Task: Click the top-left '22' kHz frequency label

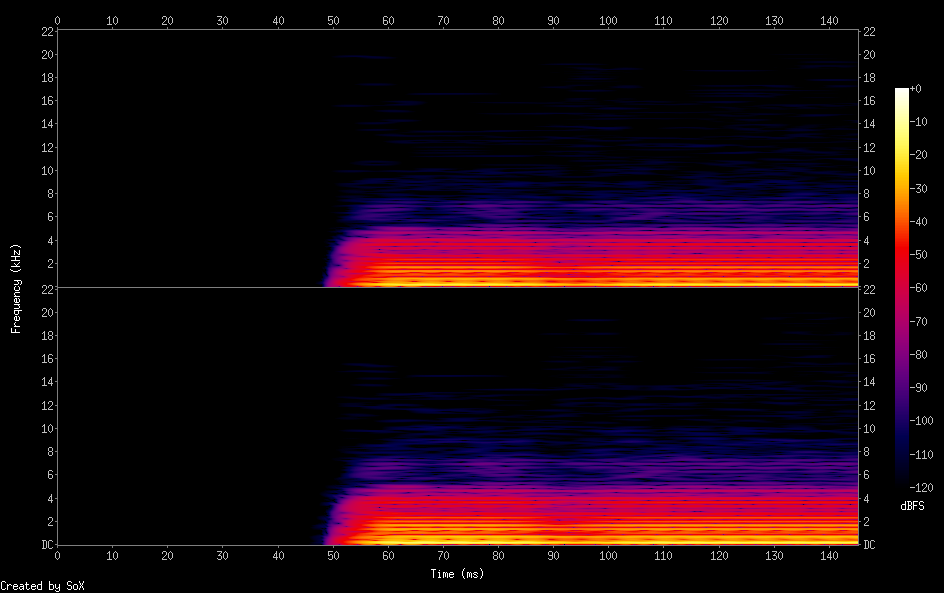Action: click(x=46, y=31)
